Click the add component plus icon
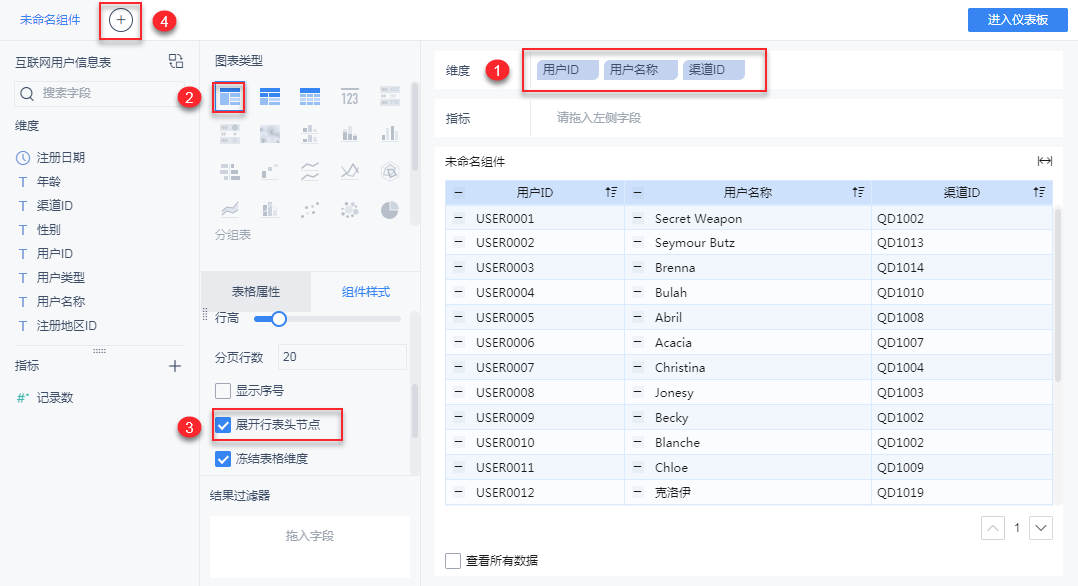 pyautogui.click(x=121, y=21)
